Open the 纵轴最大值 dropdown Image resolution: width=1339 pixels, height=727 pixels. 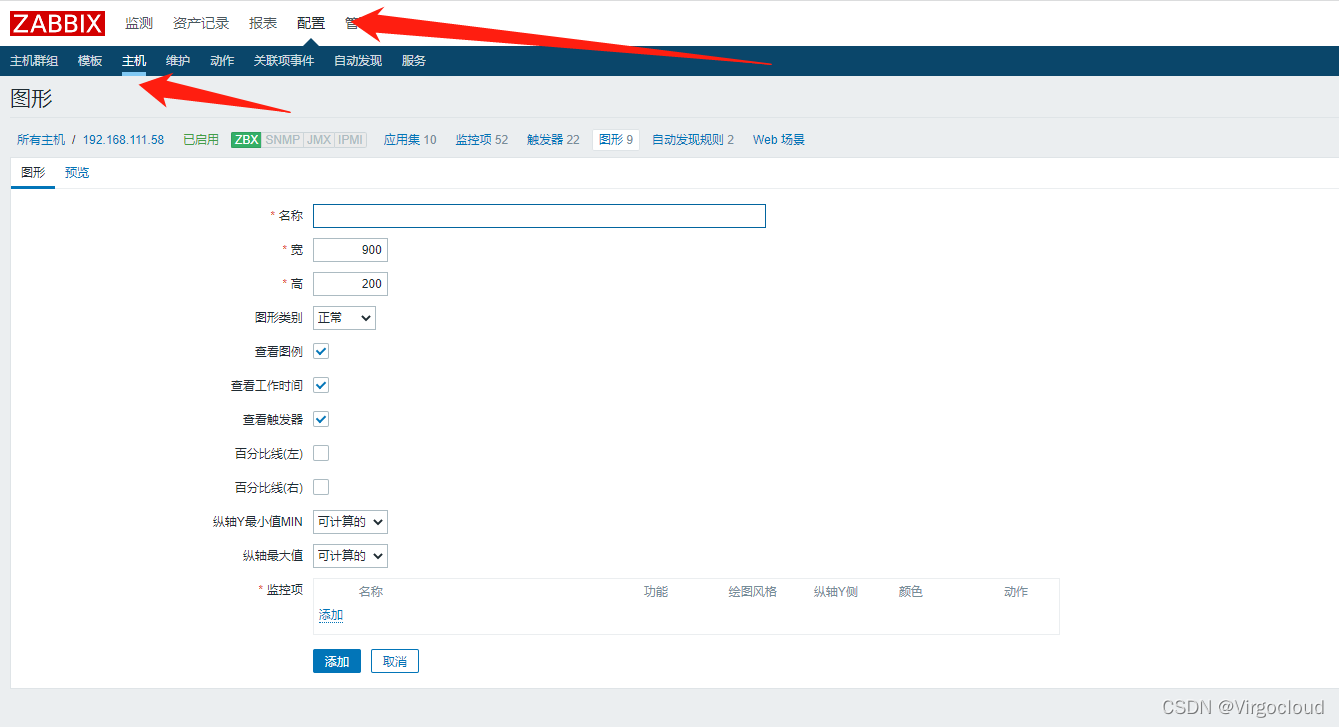tap(350, 555)
